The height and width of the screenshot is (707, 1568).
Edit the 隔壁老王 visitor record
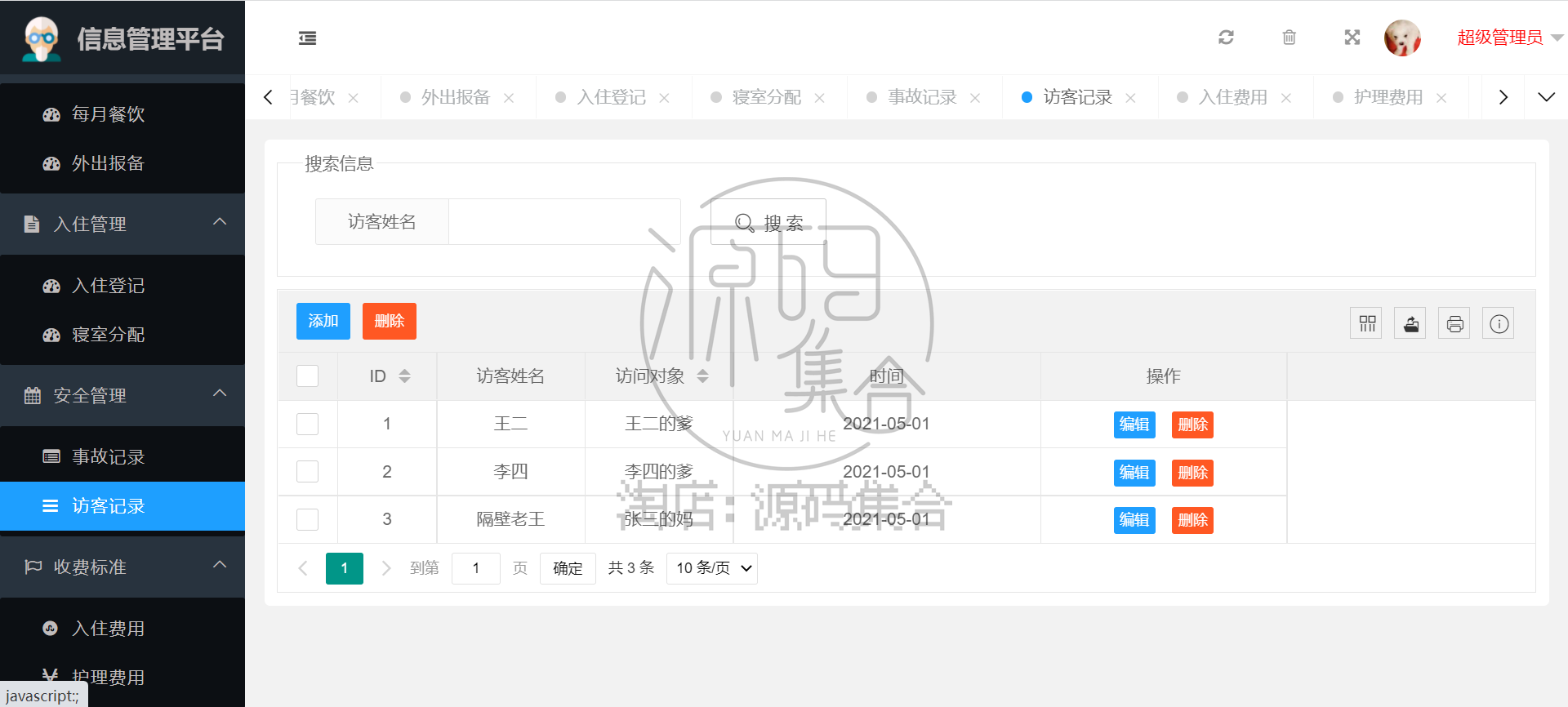1134,520
